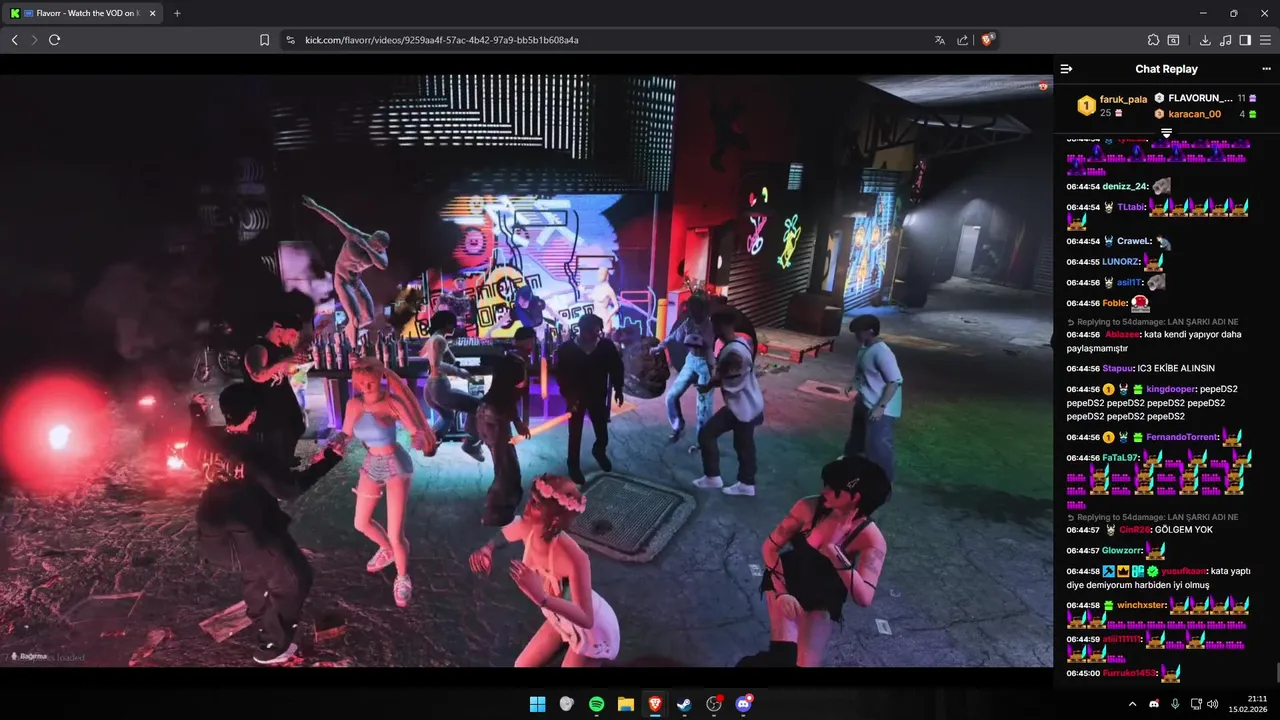The image size is (1280, 720).
Task: Open Steam from the taskbar
Action: tap(684, 704)
